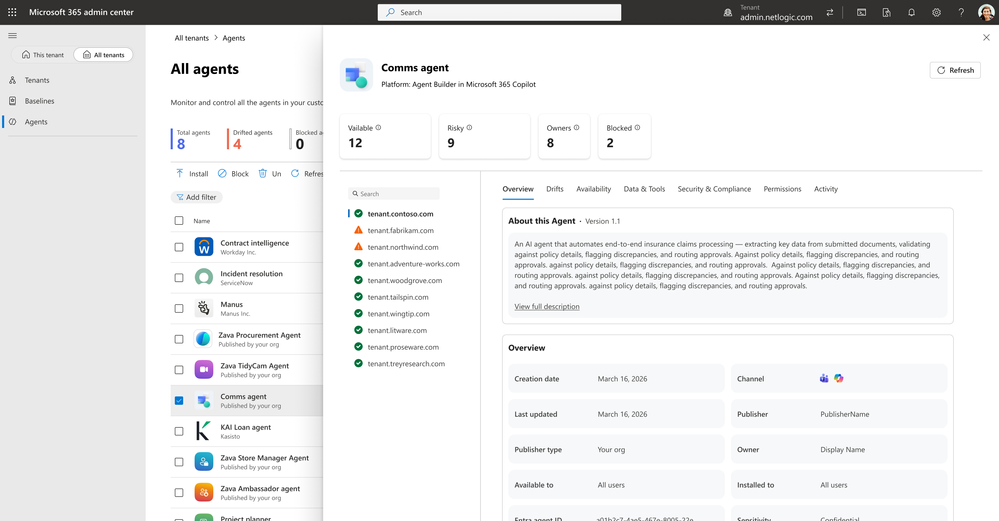999x521 pixels.
Task: Click the Manus agent icon
Action: pos(204,308)
